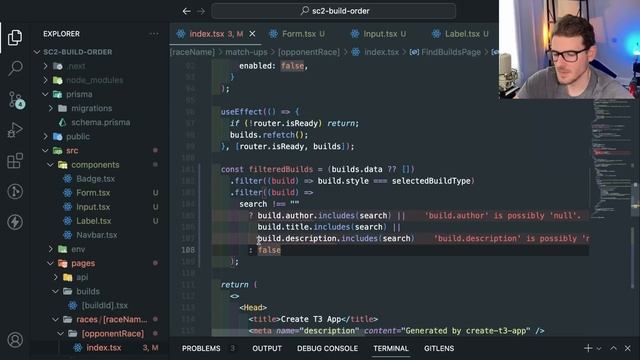Screen dimensions: 640x360
Task: Open Source Control view with badge
Action: (16, 99)
